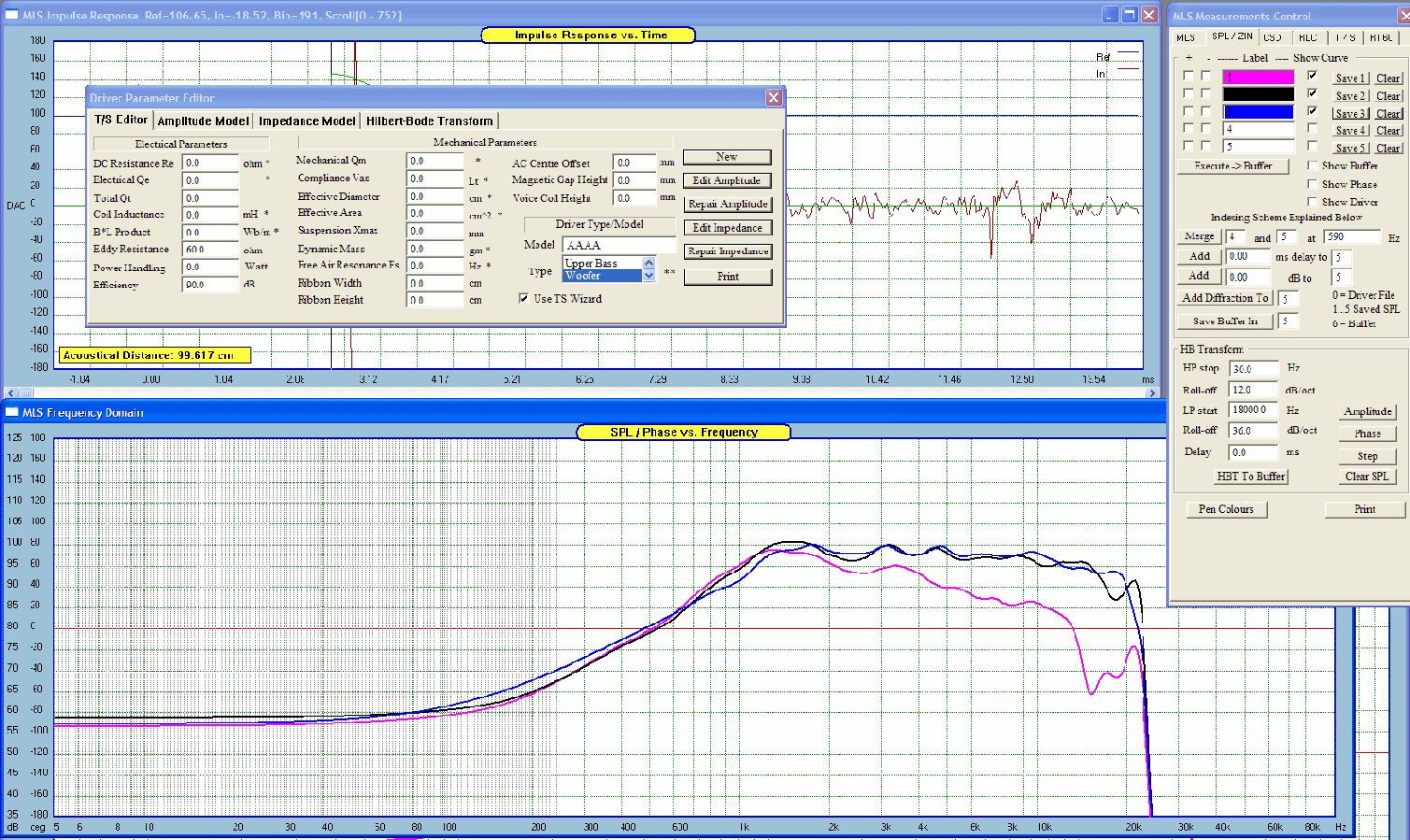Click the Edit Amplitude button
The image size is (1410, 840).
(727, 180)
